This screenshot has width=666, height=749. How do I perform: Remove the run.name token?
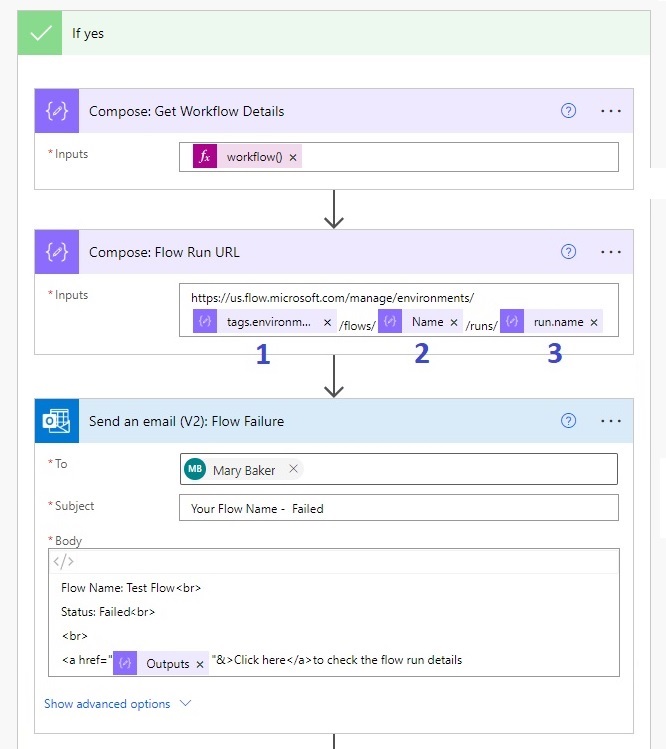click(x=594, y=322)
